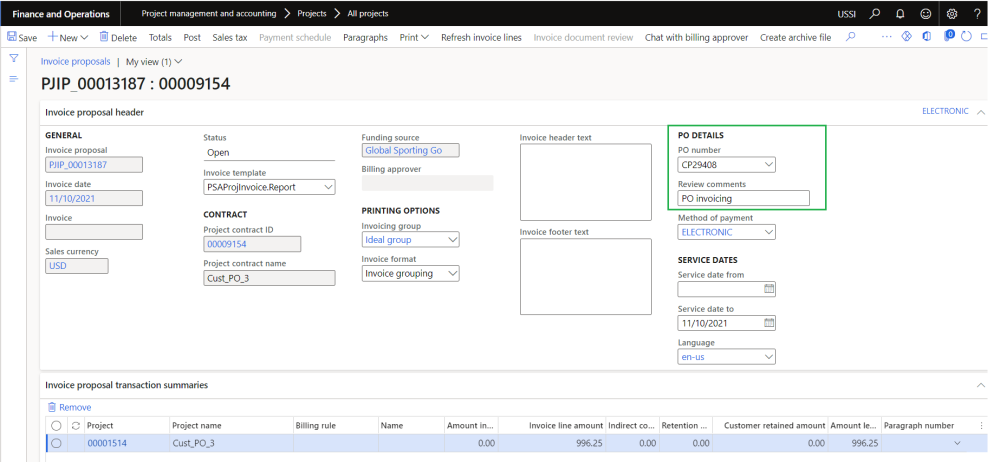
Task: Click the feedback smiley icon
Action: click(925, 13)
